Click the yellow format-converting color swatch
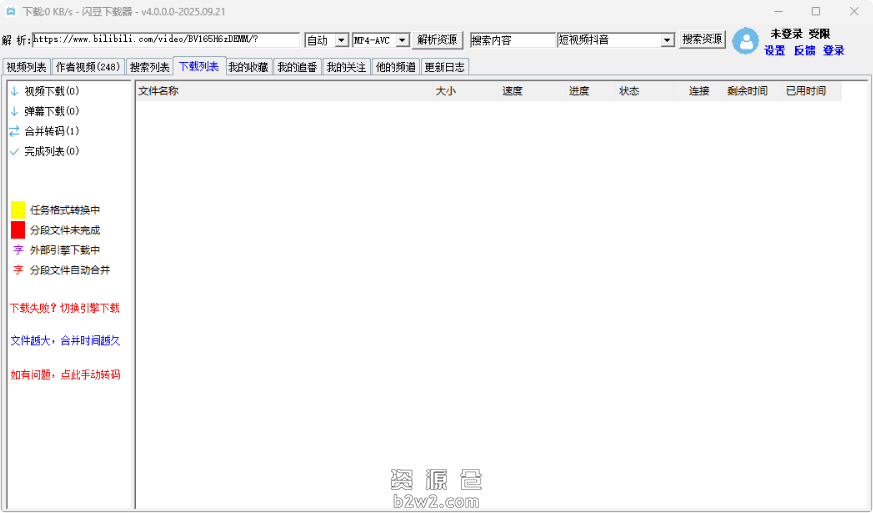Viewport: 873px width, 513px height. click(18, 210)
